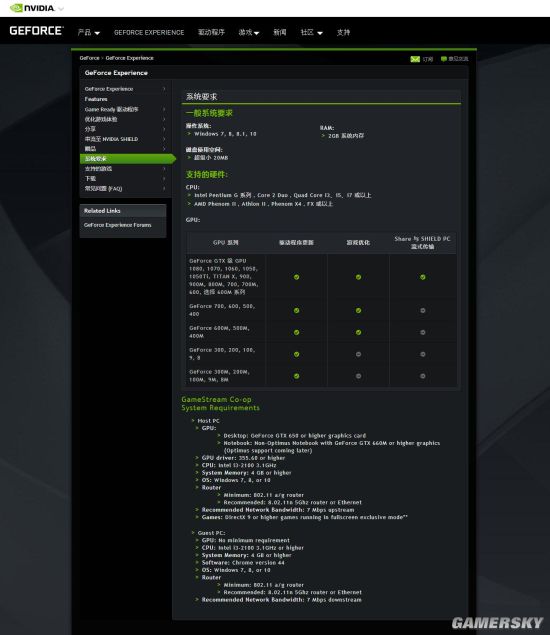
Task: Click the 系统要求 page heading
Action: pos(201,96)
